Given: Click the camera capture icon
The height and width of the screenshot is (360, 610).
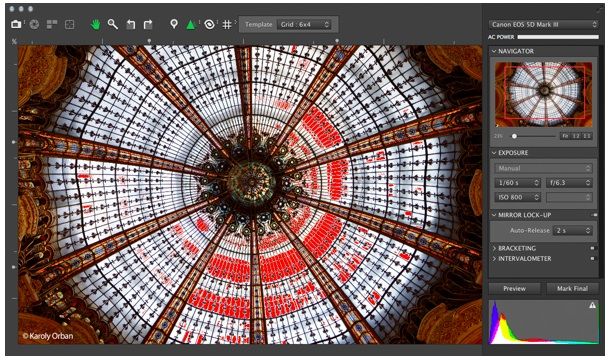Looking at the screenshot, I should (16, 25).
